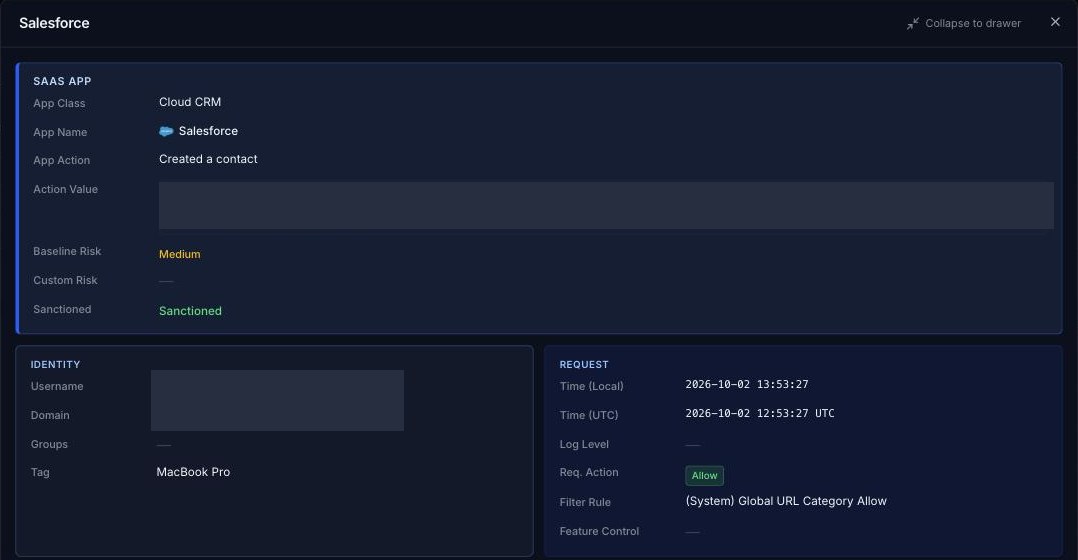Click the 'Domain' field label
Image resolution: width=1078 pixels, height=560 pixels.
(50, 416)
